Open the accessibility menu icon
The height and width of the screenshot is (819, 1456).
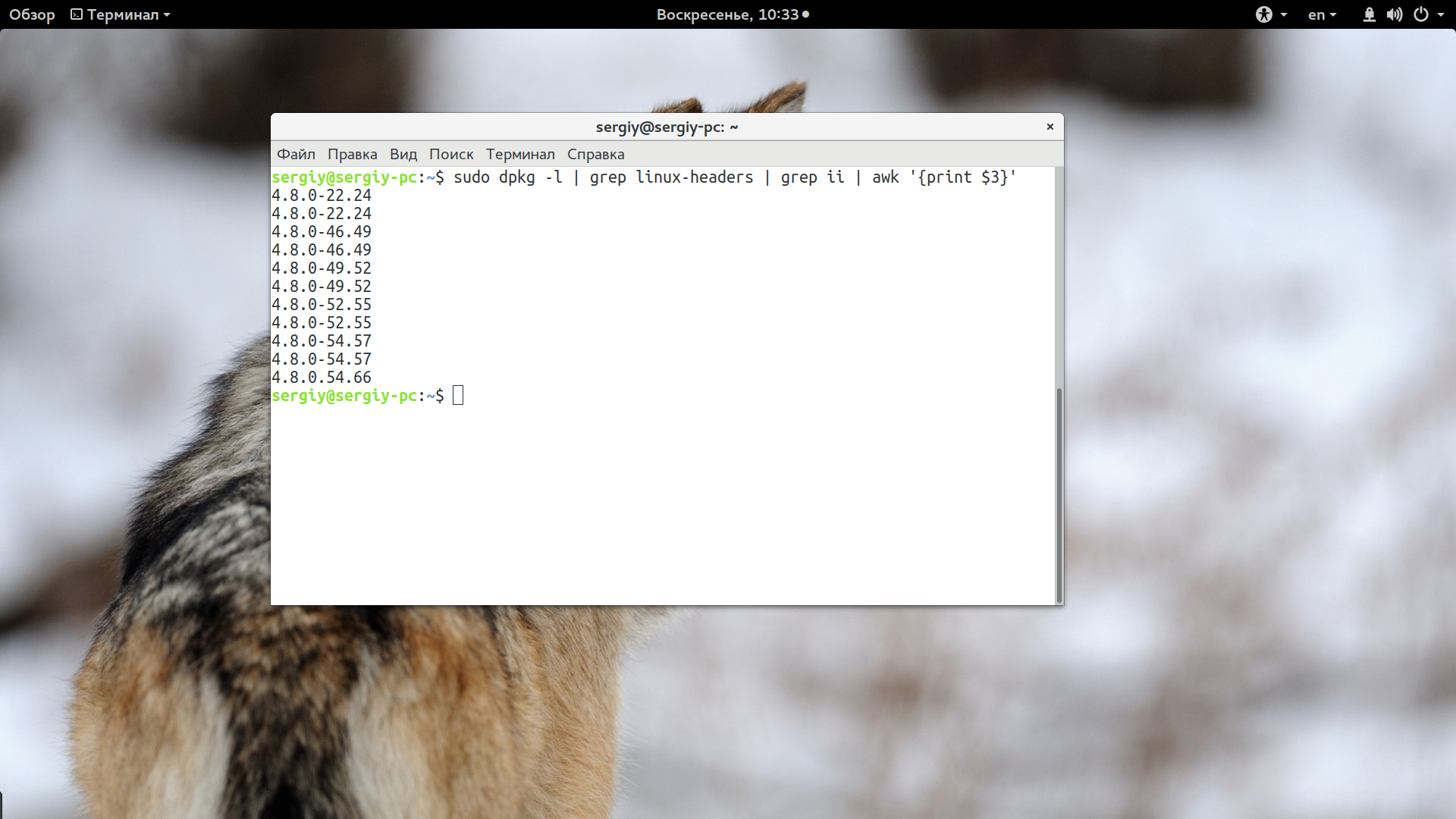tap(1264, 14)
